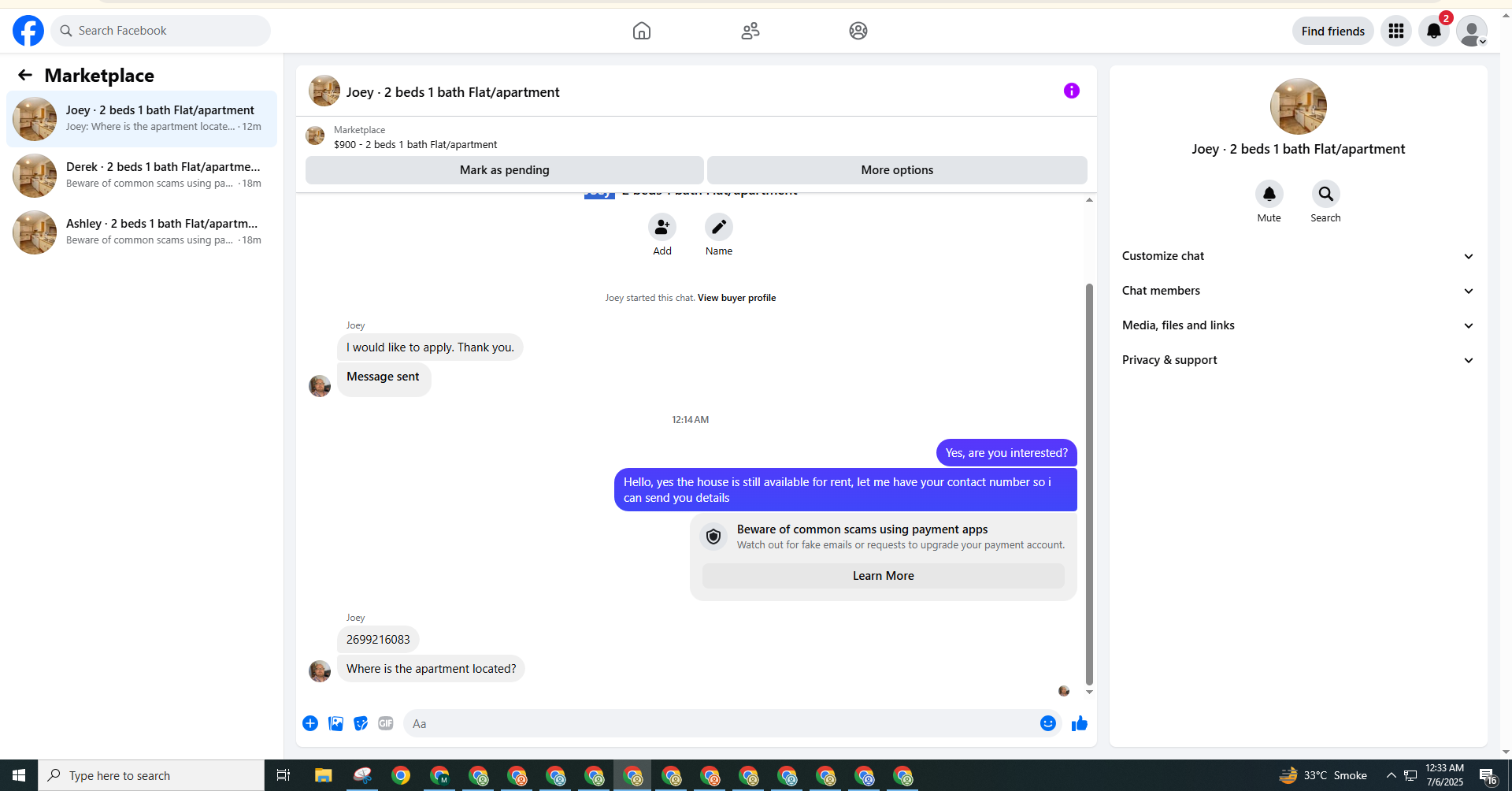
Task: Click Find friends button
Action: click(x=1333, y=31)
